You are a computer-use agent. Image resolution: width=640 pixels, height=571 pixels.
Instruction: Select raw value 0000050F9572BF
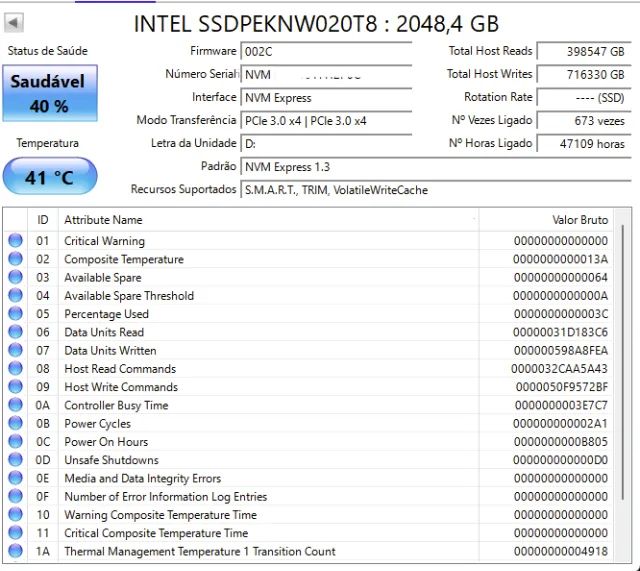[x=562, y=387]
